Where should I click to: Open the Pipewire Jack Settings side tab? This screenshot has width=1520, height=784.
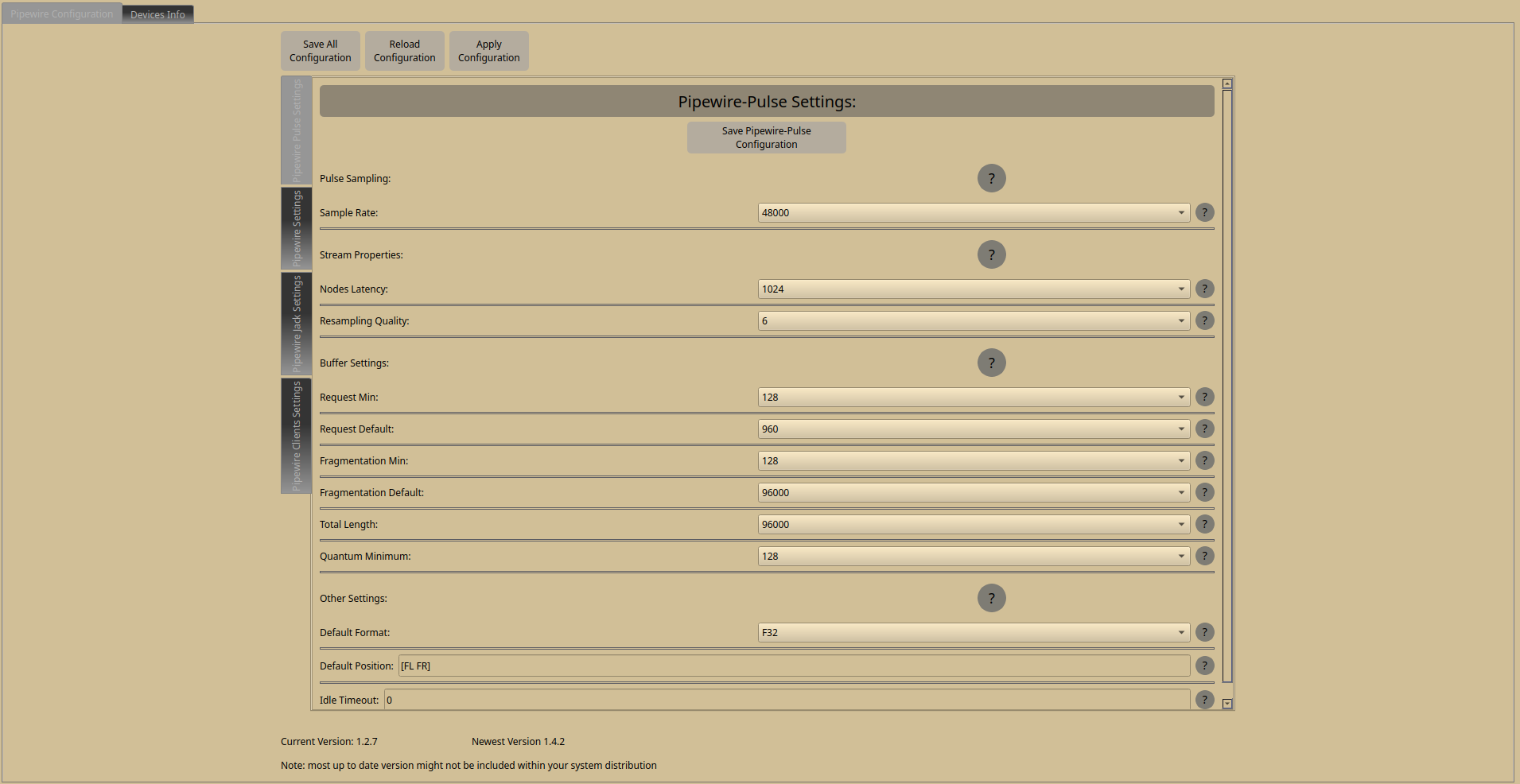297,324
